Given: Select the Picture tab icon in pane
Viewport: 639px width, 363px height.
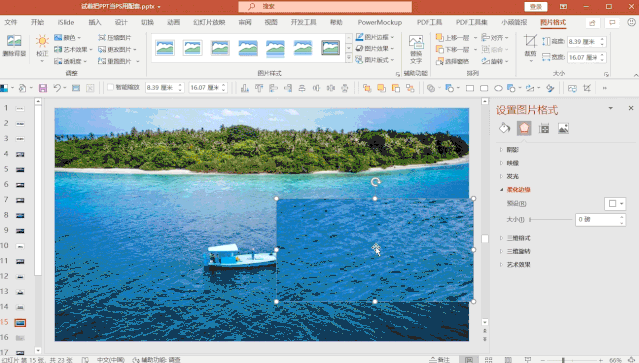Looking at the screenshot, I should tap(563, 128).
